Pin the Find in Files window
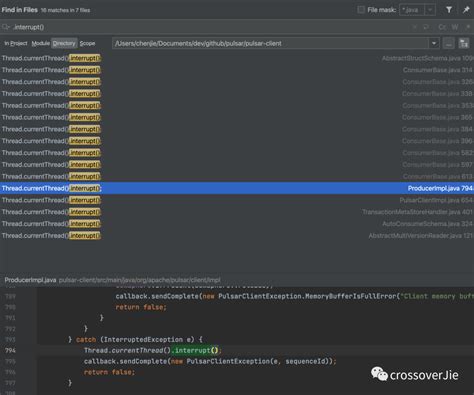Viewport: 474px width, 395px height. coord(466,10)
